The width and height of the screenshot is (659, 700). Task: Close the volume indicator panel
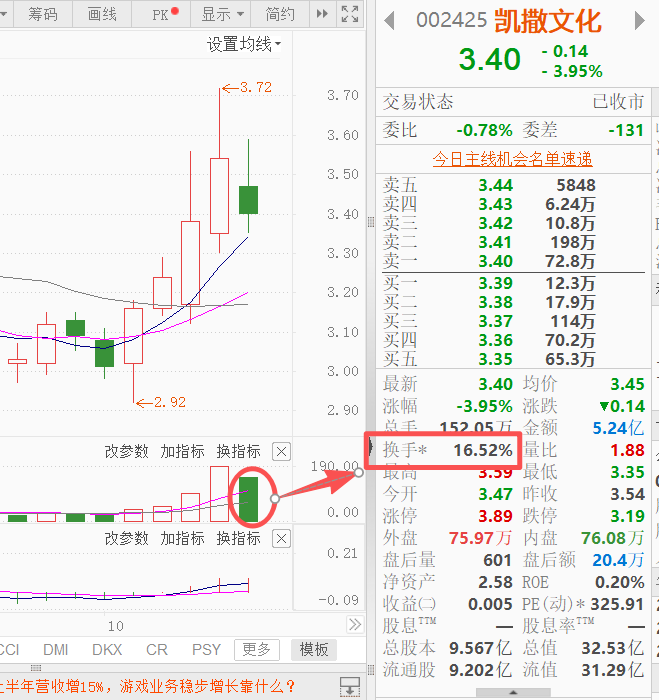(x=281, y=452)
